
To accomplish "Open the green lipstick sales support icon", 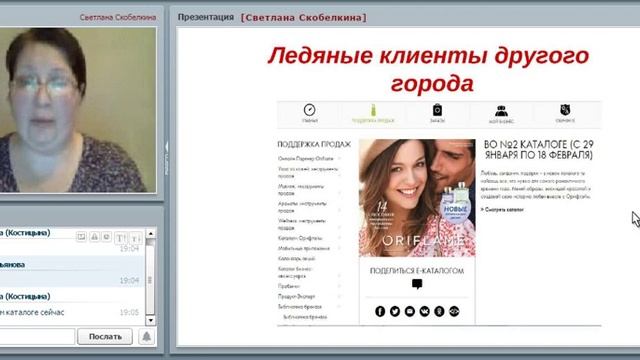I will tap(373, 110).
